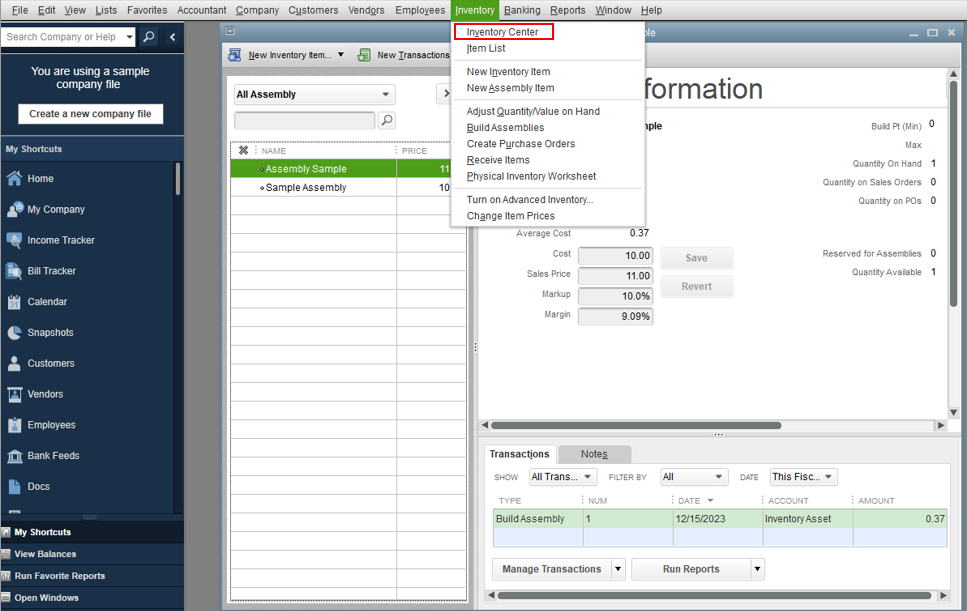Choose Change Item Prices menu entry

click(511, 216)
